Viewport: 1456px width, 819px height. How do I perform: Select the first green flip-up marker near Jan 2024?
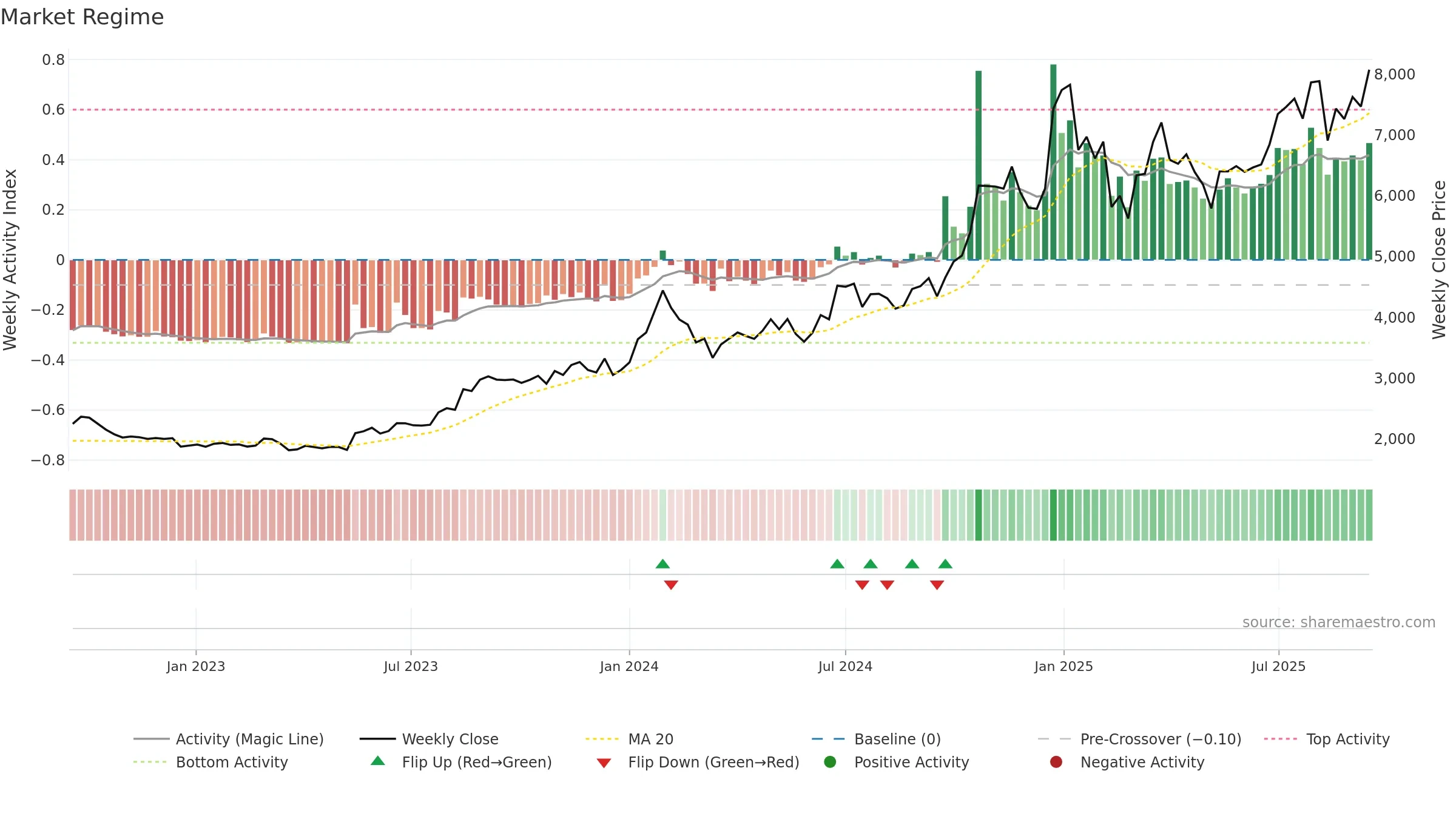(x=662, y=564)
